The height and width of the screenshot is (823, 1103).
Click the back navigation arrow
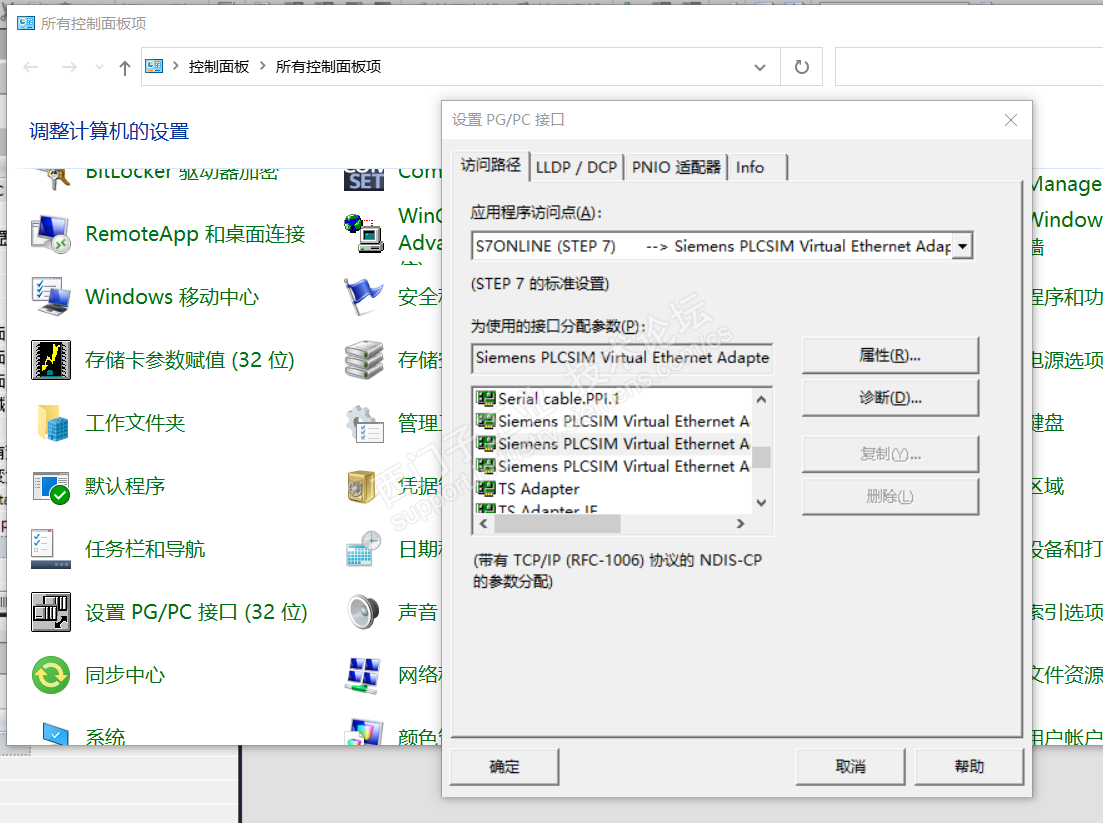[x=30, y=68]
